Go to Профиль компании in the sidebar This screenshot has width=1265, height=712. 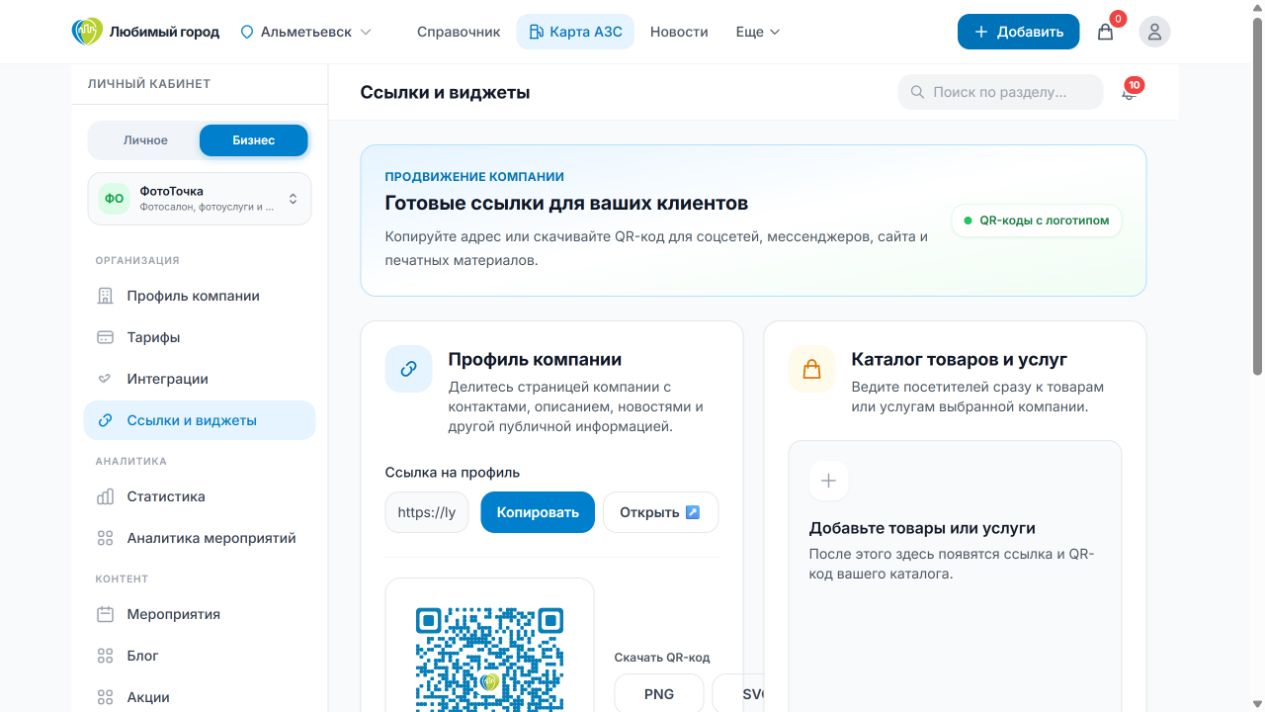(200, 296)
